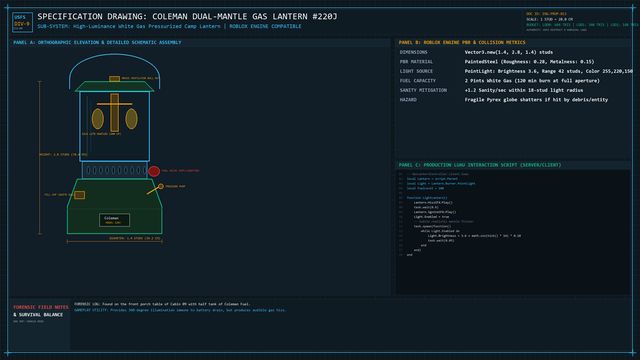Click the FUEL CAPACITY label
The height and width of the screenshot is (360, 640).
pos(418,81)
